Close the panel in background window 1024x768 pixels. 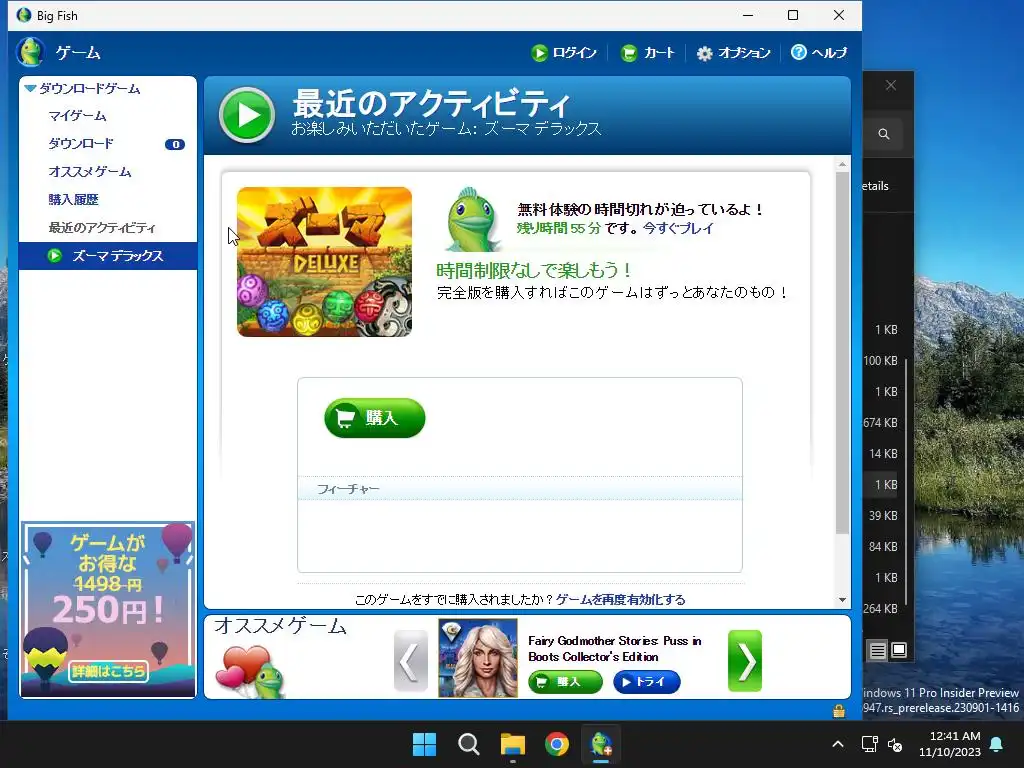(x=891, y=86)
